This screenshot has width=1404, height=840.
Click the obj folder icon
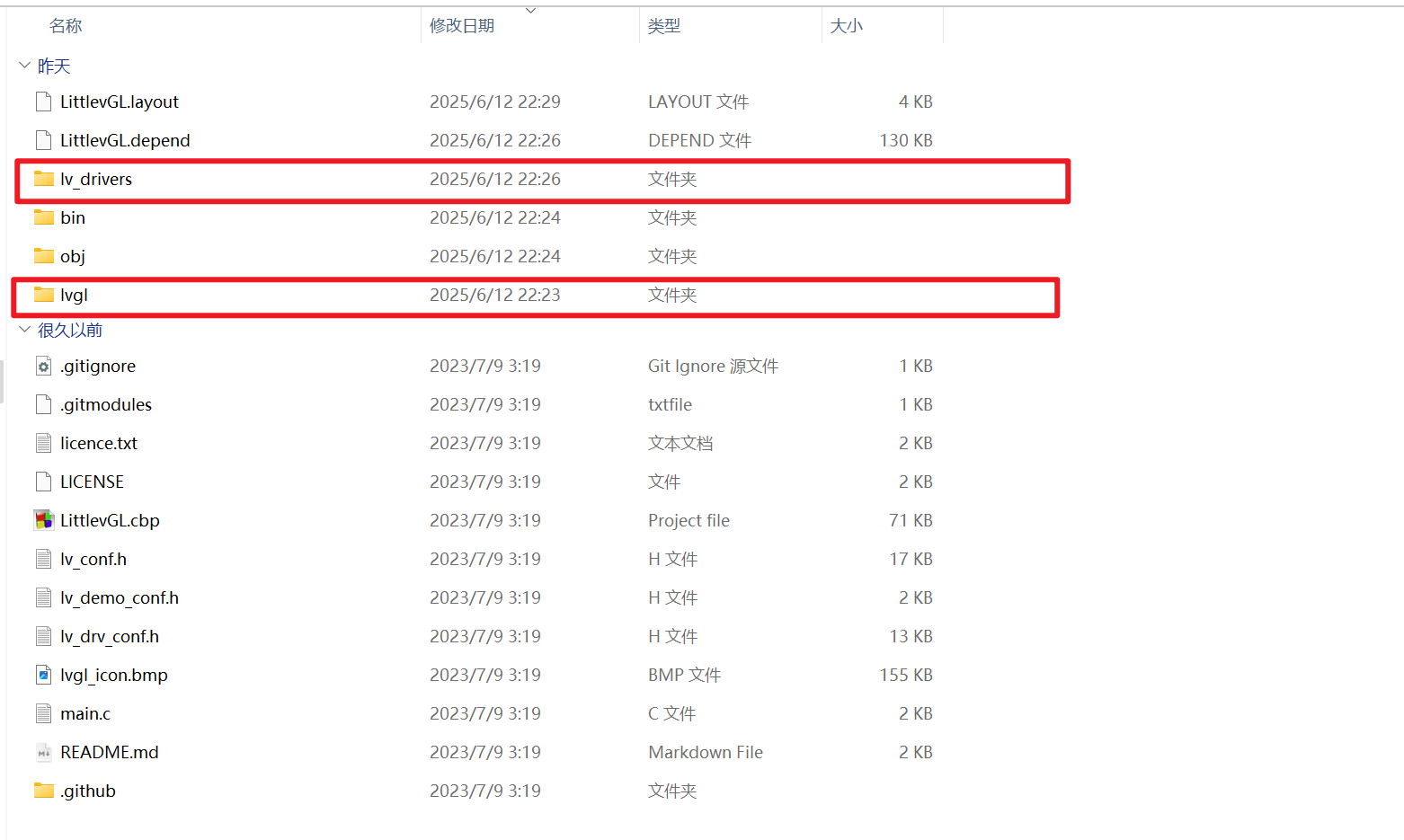pos(43,256)
